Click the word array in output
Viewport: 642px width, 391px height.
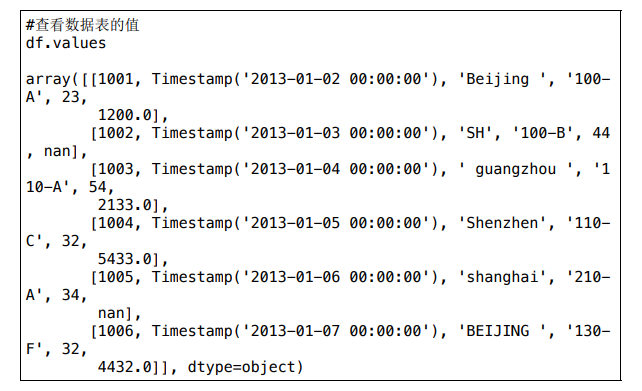point(48,79)
